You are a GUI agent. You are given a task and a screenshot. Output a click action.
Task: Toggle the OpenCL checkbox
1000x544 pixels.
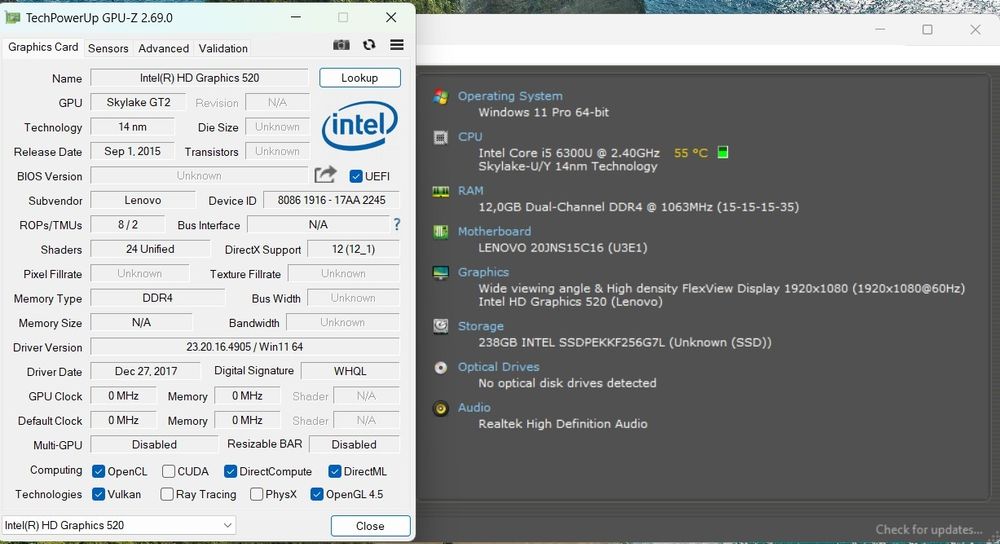98,471
